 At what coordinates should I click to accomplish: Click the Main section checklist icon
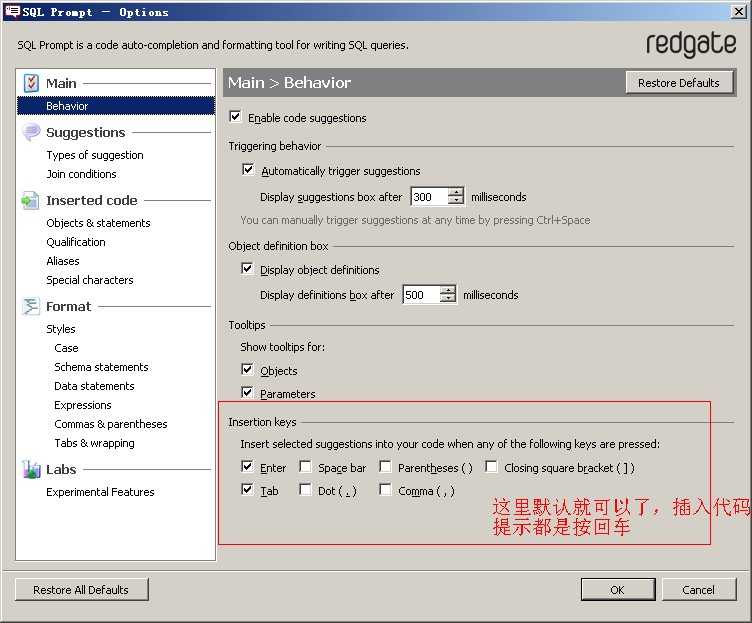31,83
